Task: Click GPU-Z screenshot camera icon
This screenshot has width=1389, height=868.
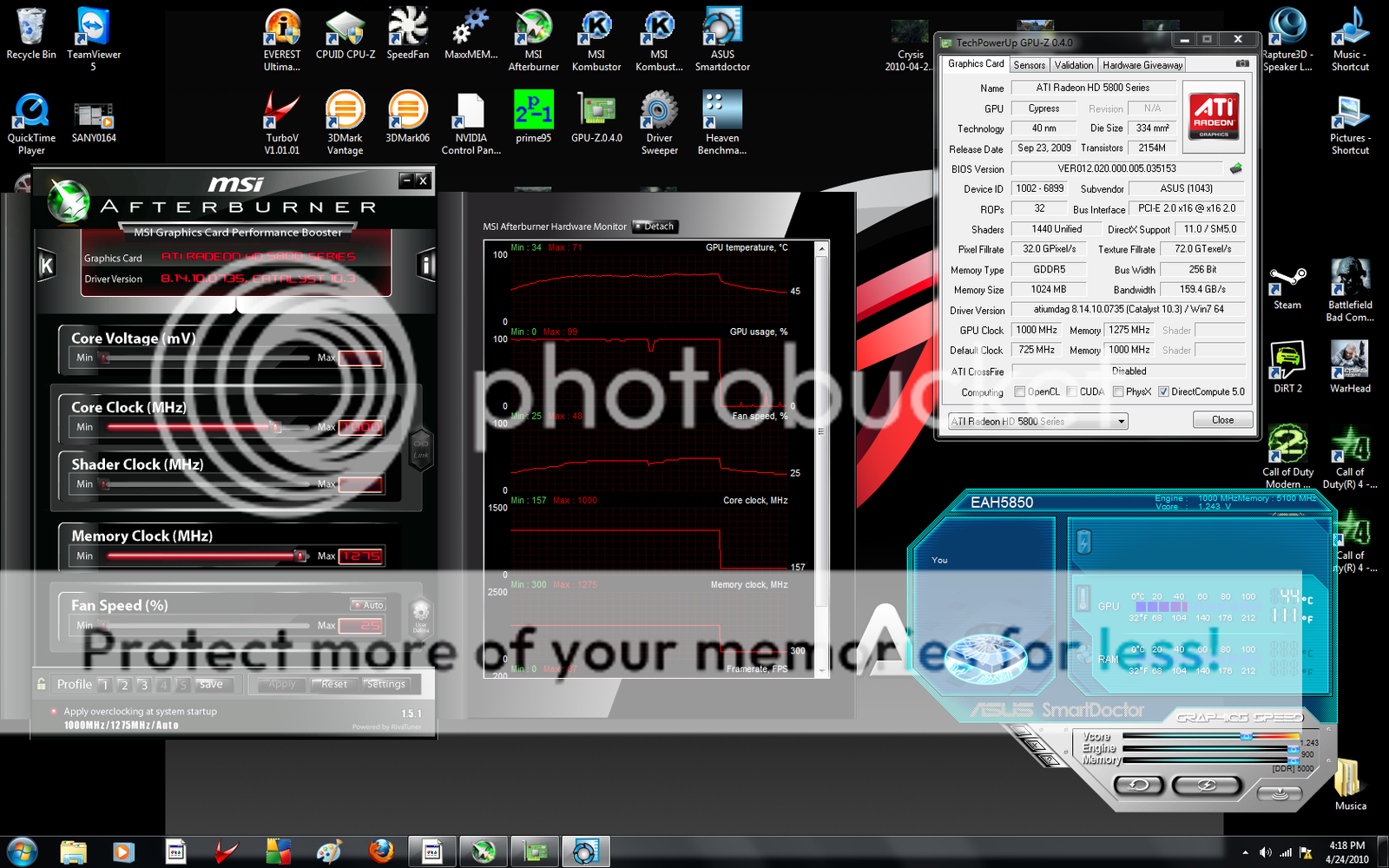Action: click(x=1242, y=64)
